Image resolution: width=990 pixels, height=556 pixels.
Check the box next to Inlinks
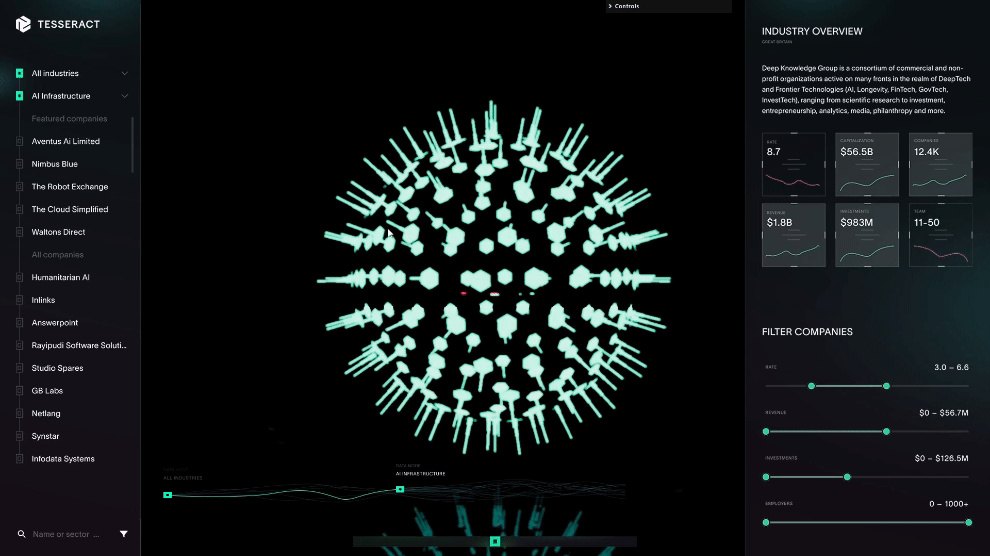point(20,300)
